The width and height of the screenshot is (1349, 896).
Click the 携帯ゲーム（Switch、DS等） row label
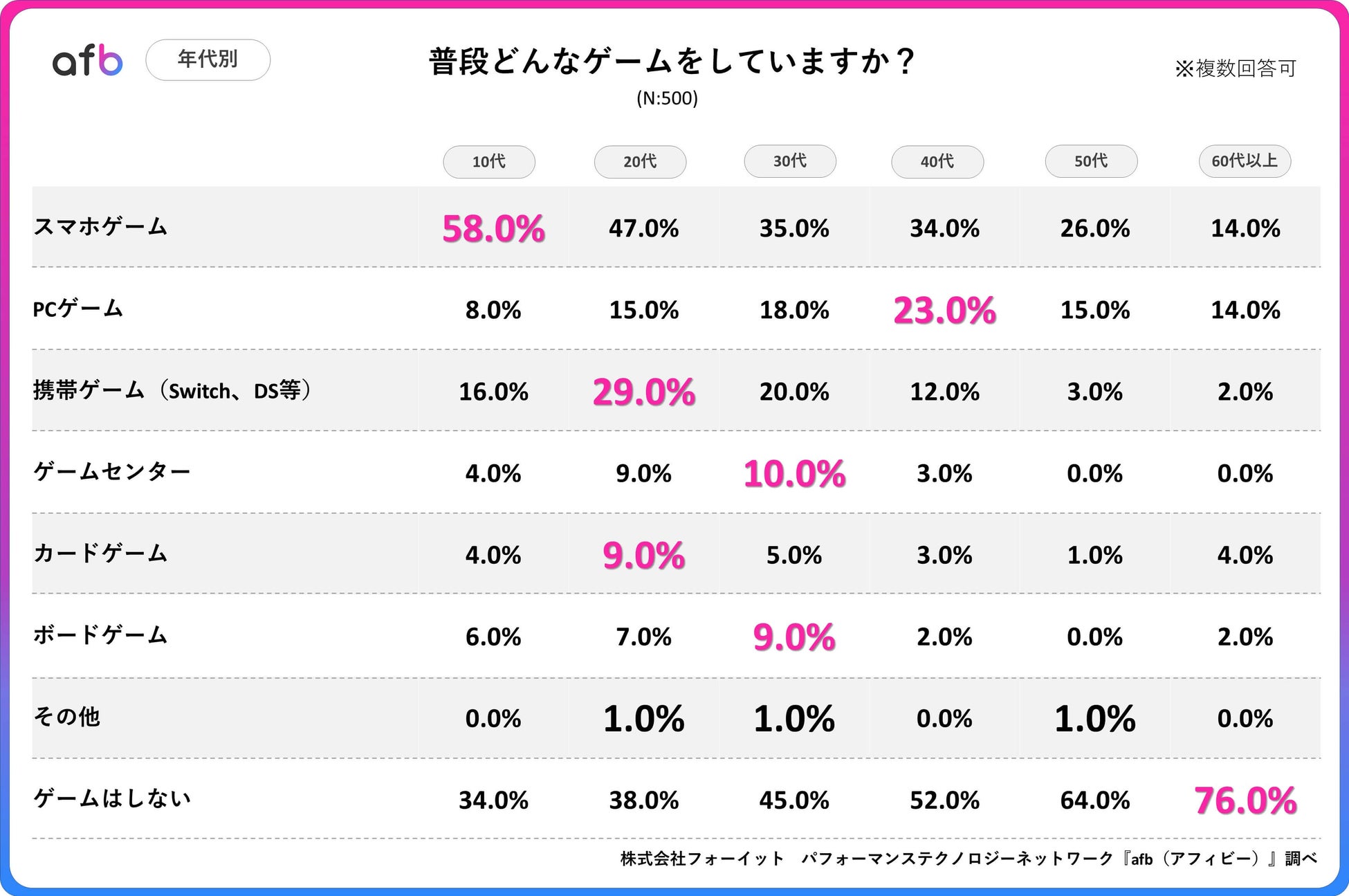tap(173, 390)
